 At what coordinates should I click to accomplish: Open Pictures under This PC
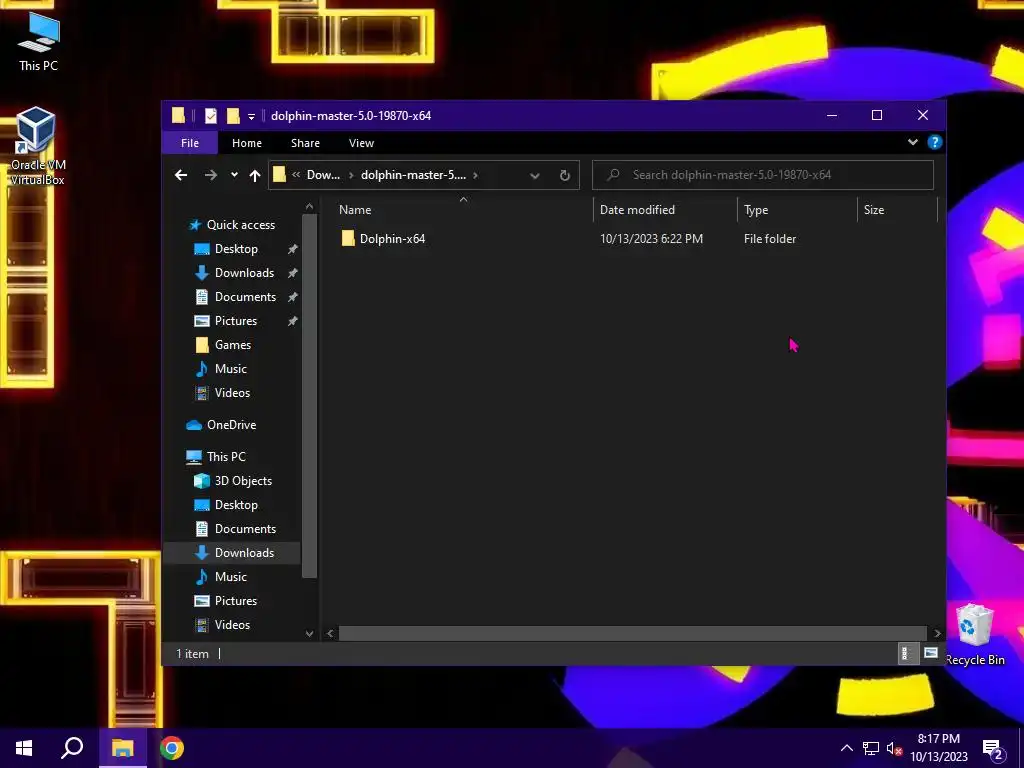[236, 601]
